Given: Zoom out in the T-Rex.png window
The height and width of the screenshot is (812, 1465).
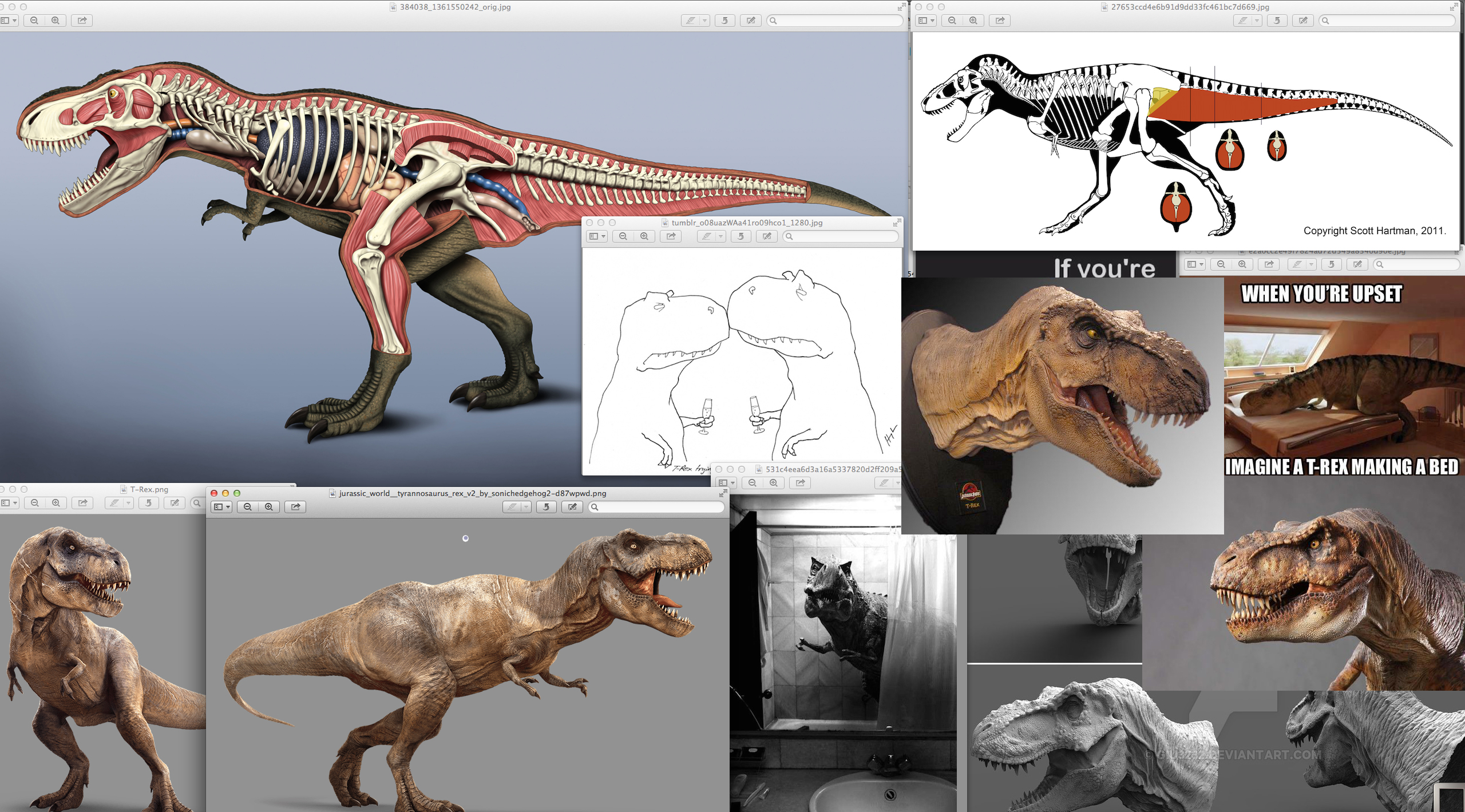Looking at the screenshot, I should click(x=35, y=503).
